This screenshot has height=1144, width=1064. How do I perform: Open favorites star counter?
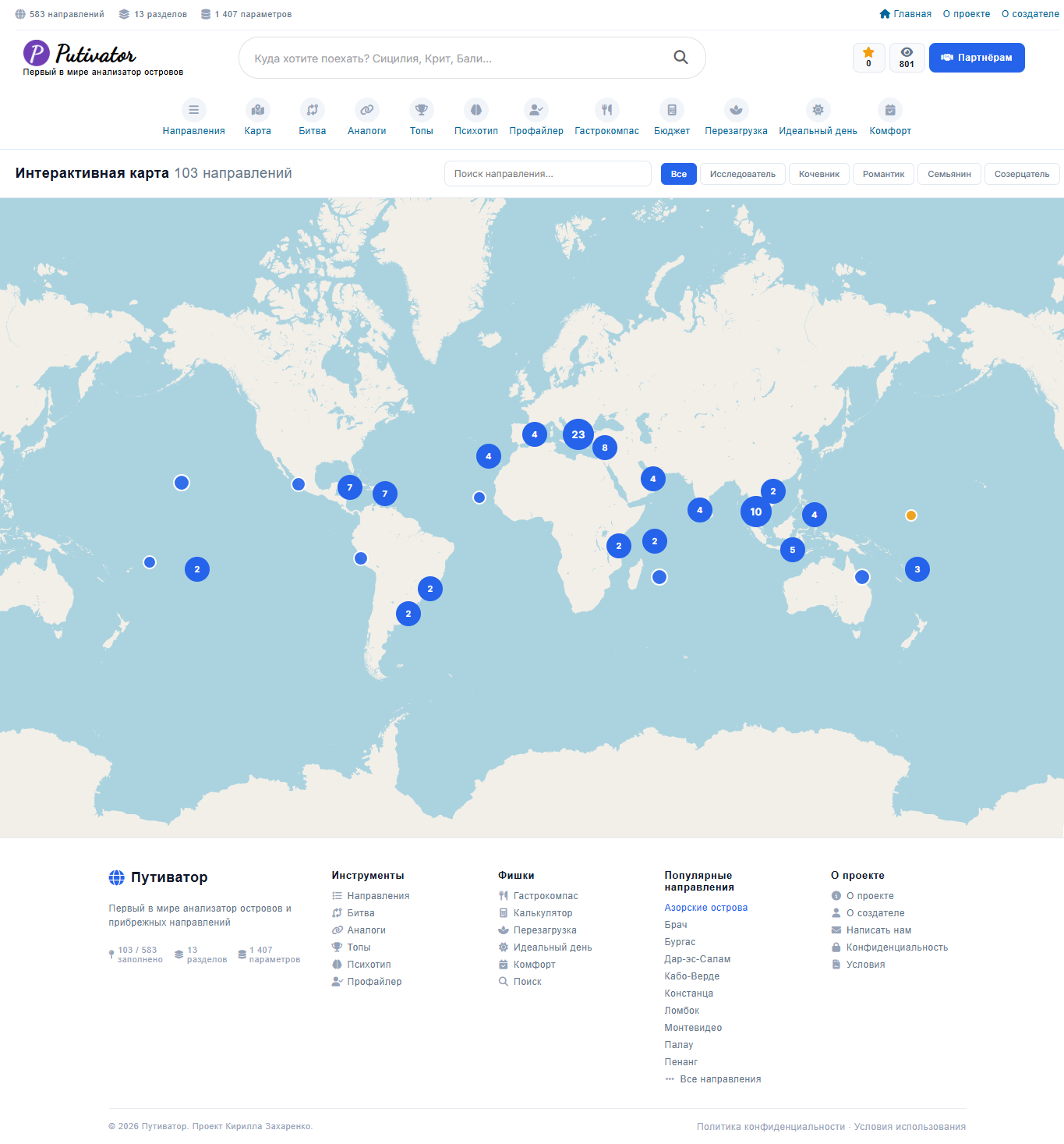coord(869,58)
